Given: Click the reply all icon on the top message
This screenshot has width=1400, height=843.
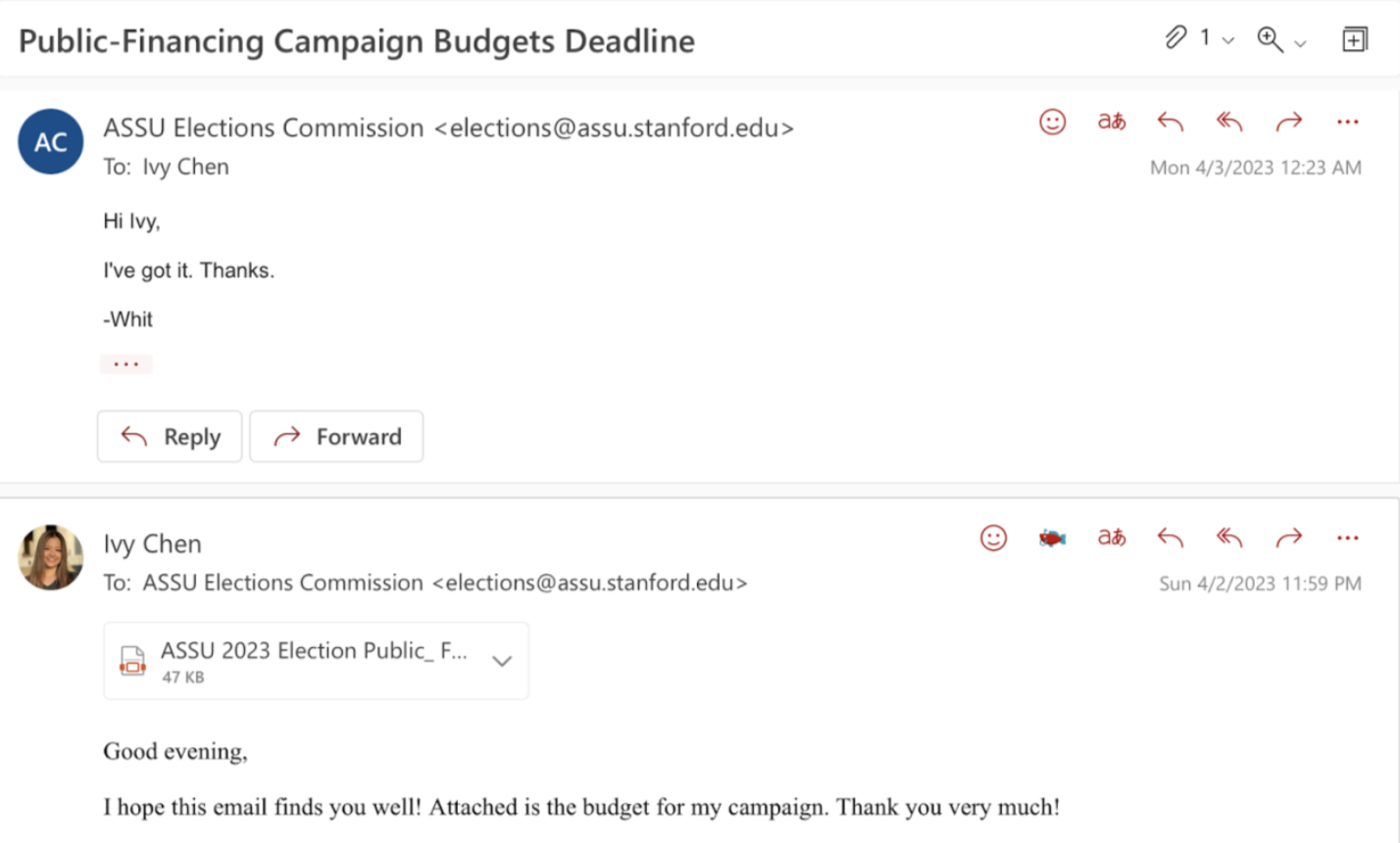Looking at the screenshot, I should tap(1228, 122).
